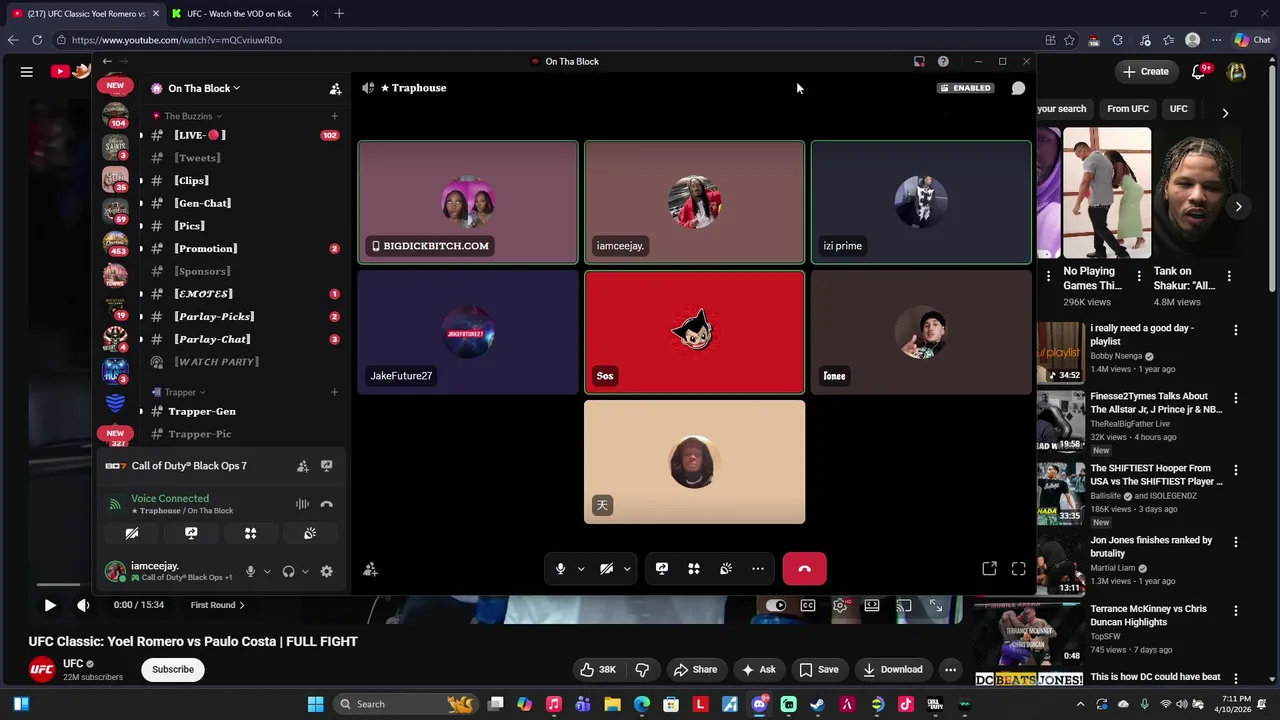Open user settings gear in Discord

click(326, 571)
